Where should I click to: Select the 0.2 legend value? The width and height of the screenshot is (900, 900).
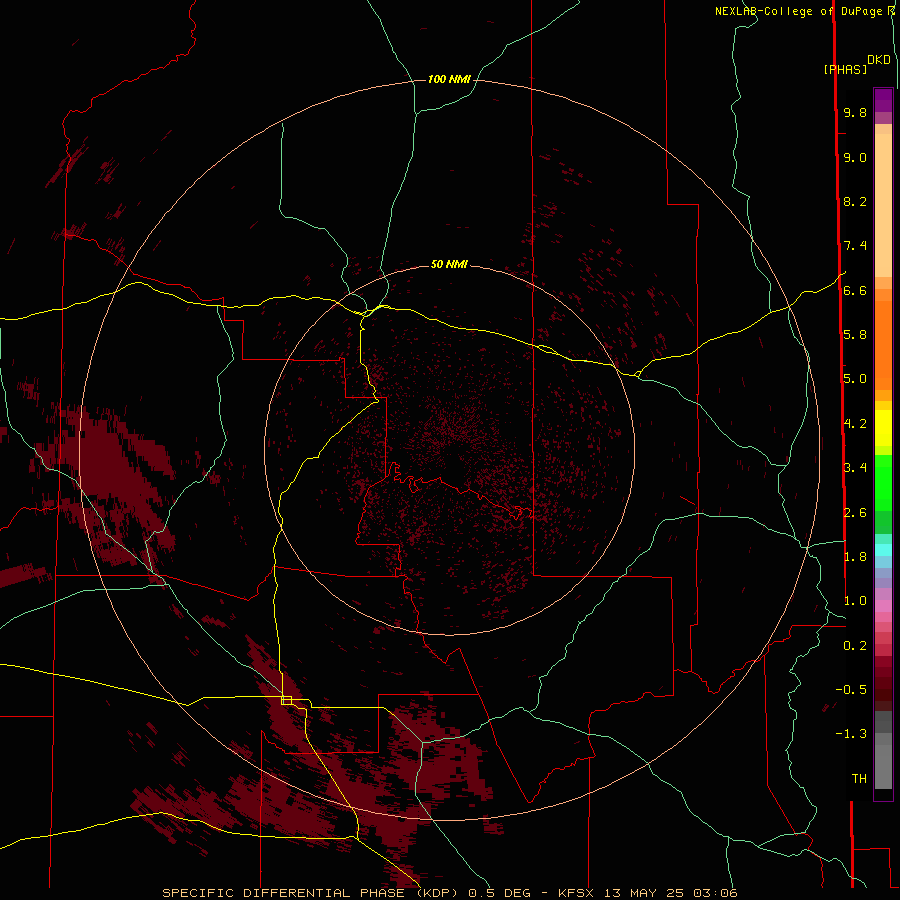pyautogui.click(x=855, y=646)
